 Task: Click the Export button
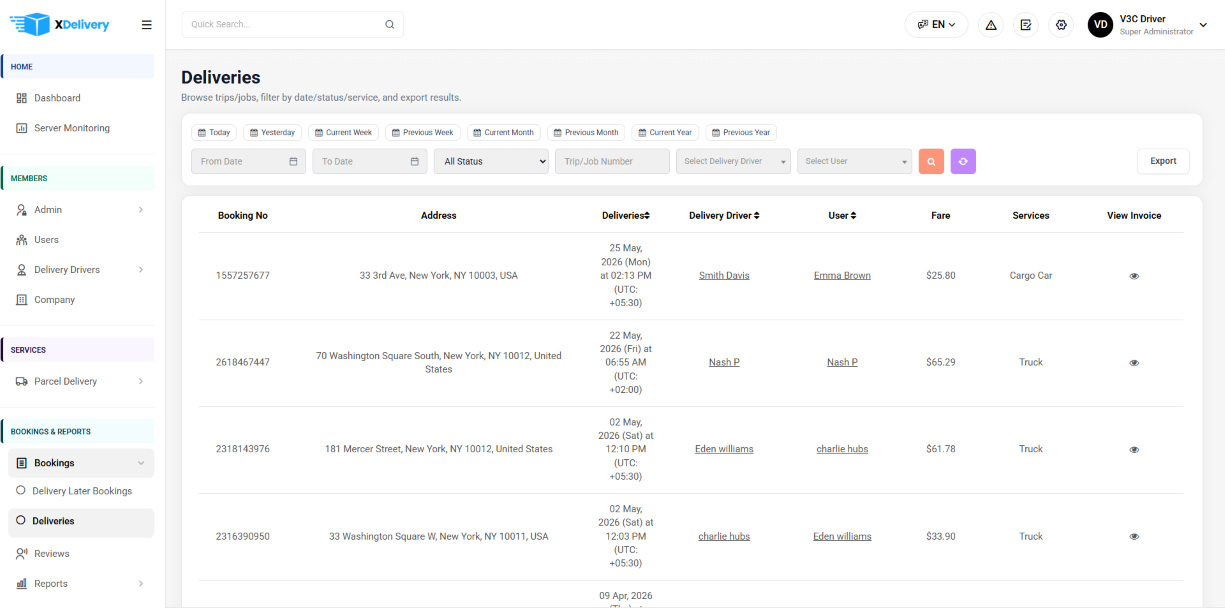click(x=1163, y=161)
